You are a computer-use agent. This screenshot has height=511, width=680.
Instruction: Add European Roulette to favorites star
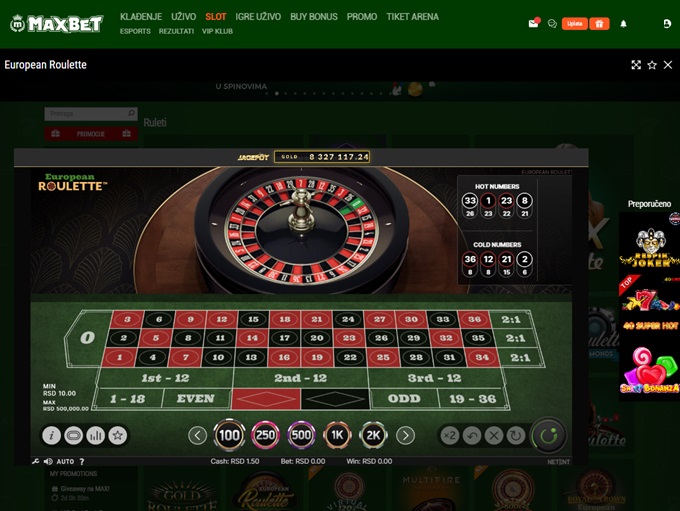652,65
